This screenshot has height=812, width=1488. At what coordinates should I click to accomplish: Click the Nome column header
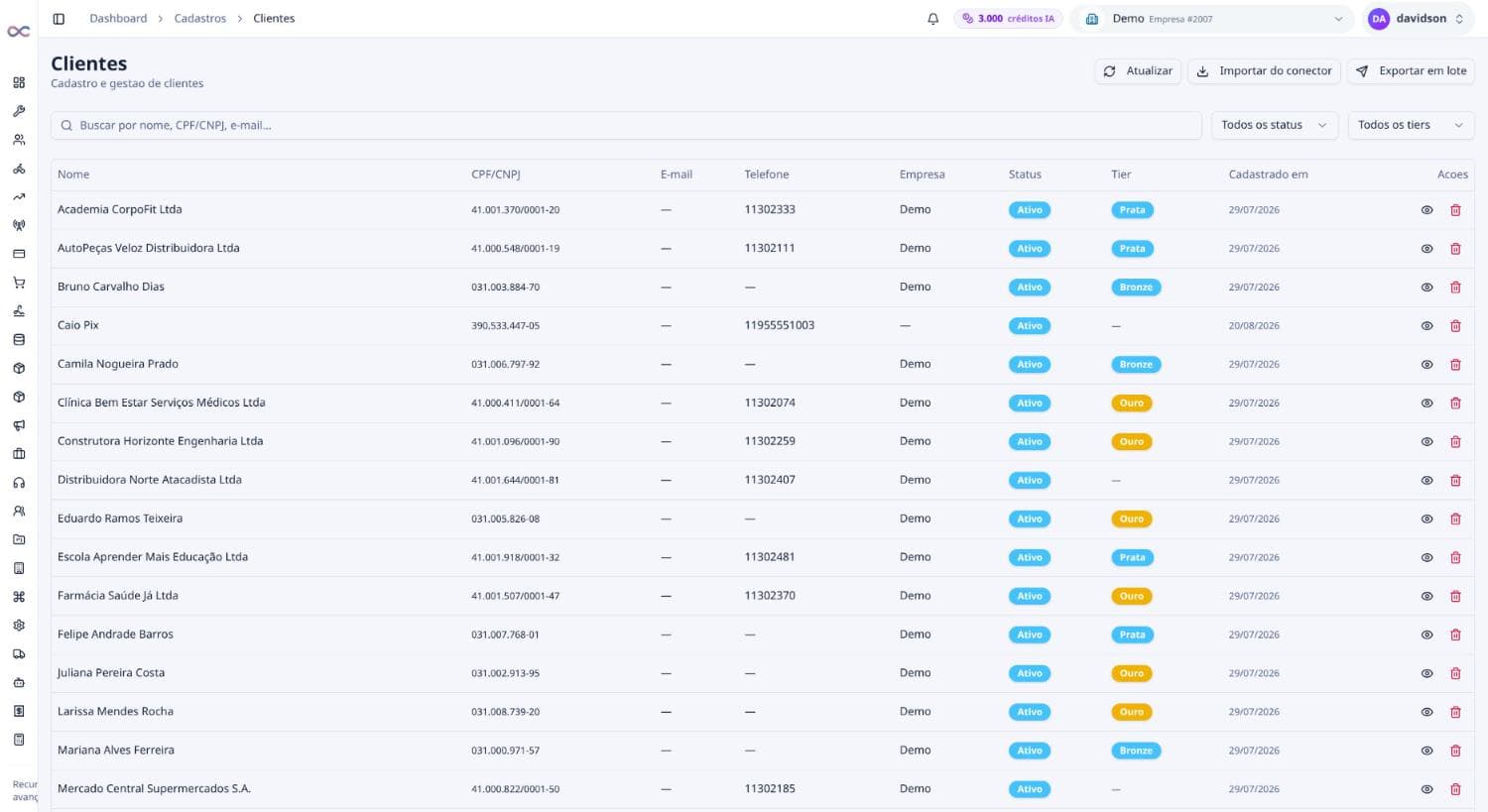[73, 174]
